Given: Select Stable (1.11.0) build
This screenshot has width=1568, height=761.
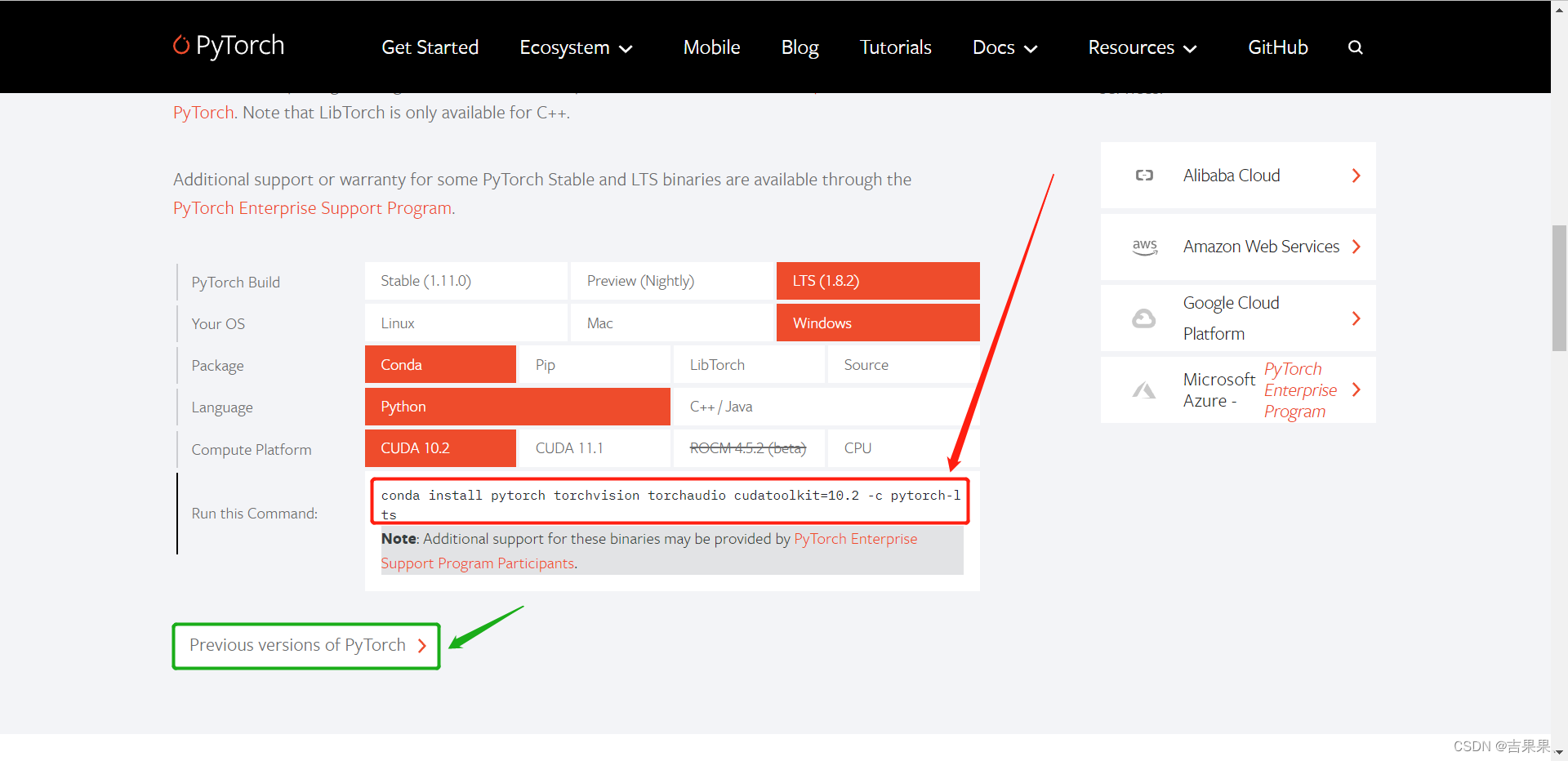Looking at the screenshot, I should click(x=466, y=281).
